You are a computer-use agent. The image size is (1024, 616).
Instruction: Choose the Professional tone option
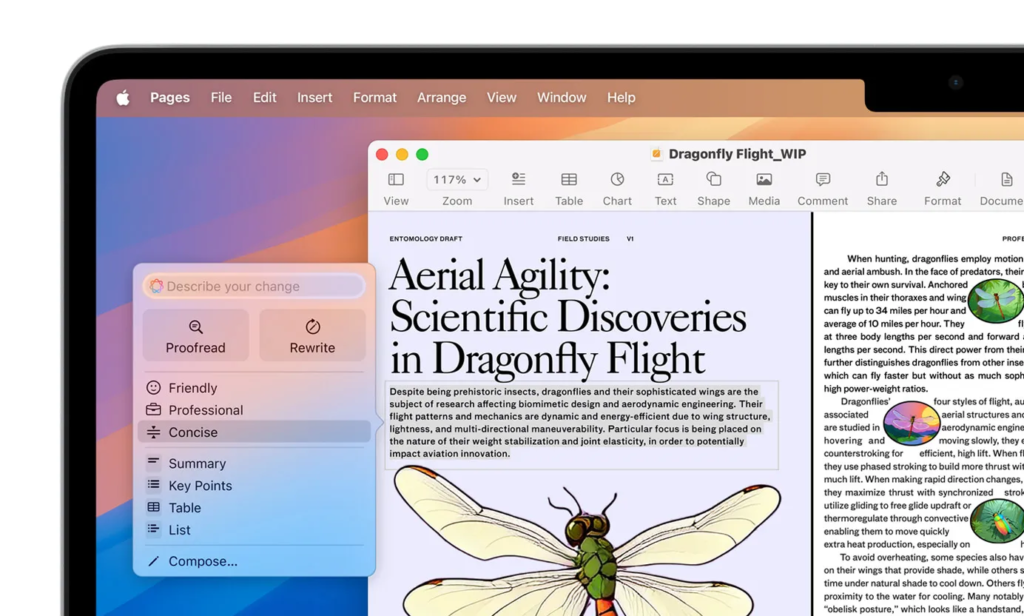pos(254,410)
